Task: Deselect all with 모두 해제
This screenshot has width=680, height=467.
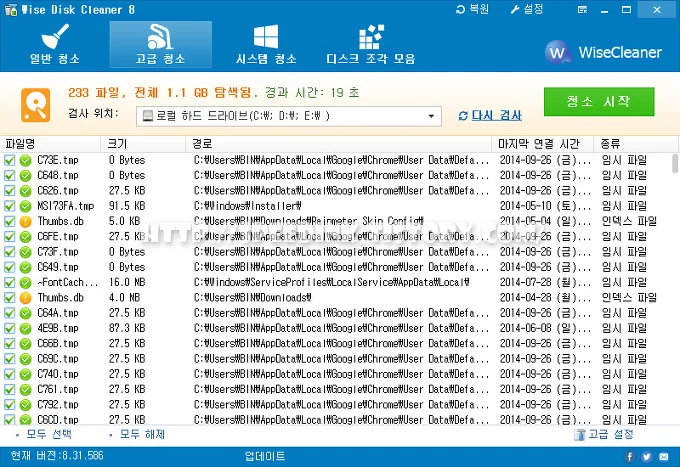Action: [142, 434]
